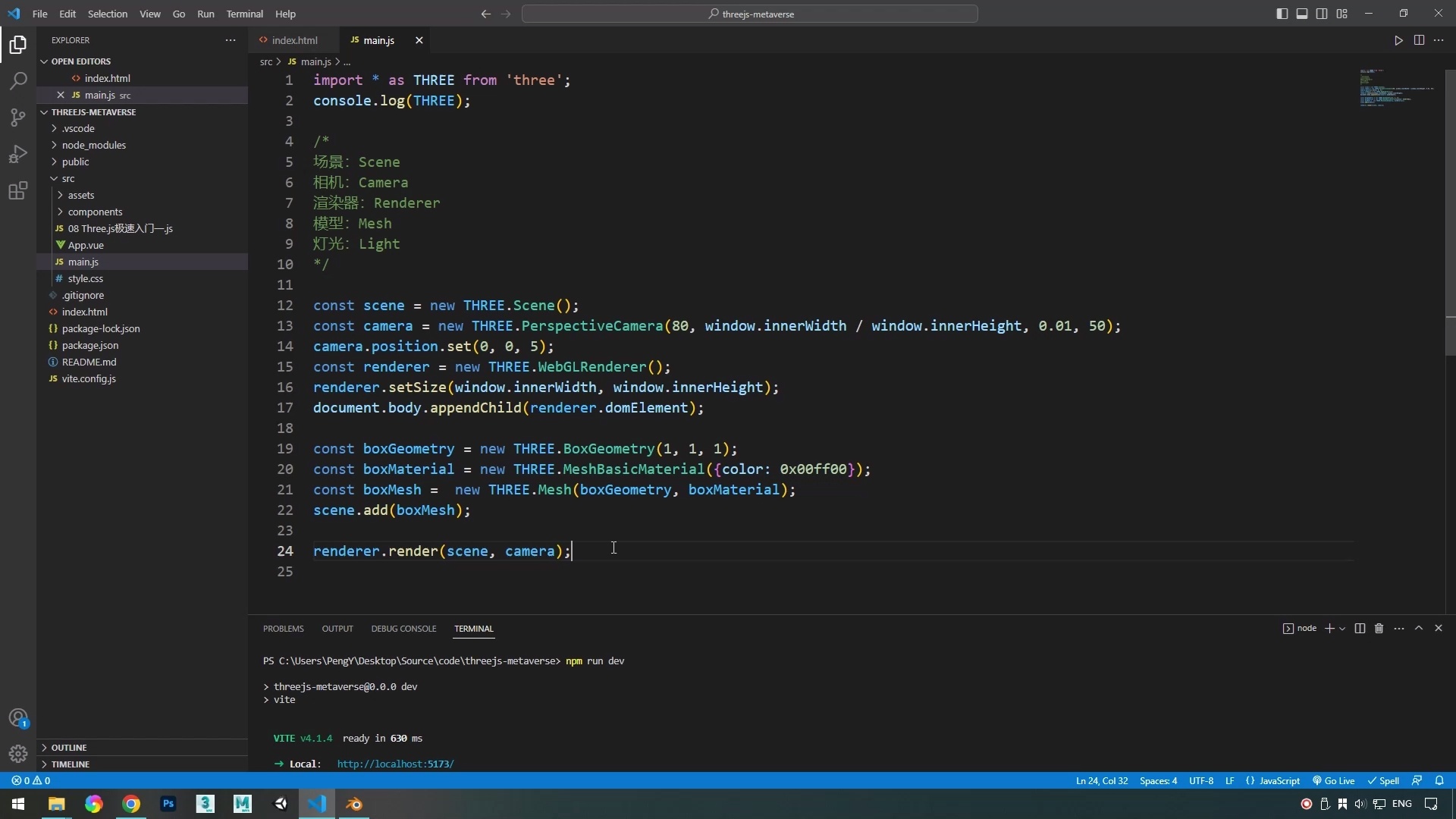Switch to the index.html editor tab
The image size is (1456, 819).
(294, 40)
